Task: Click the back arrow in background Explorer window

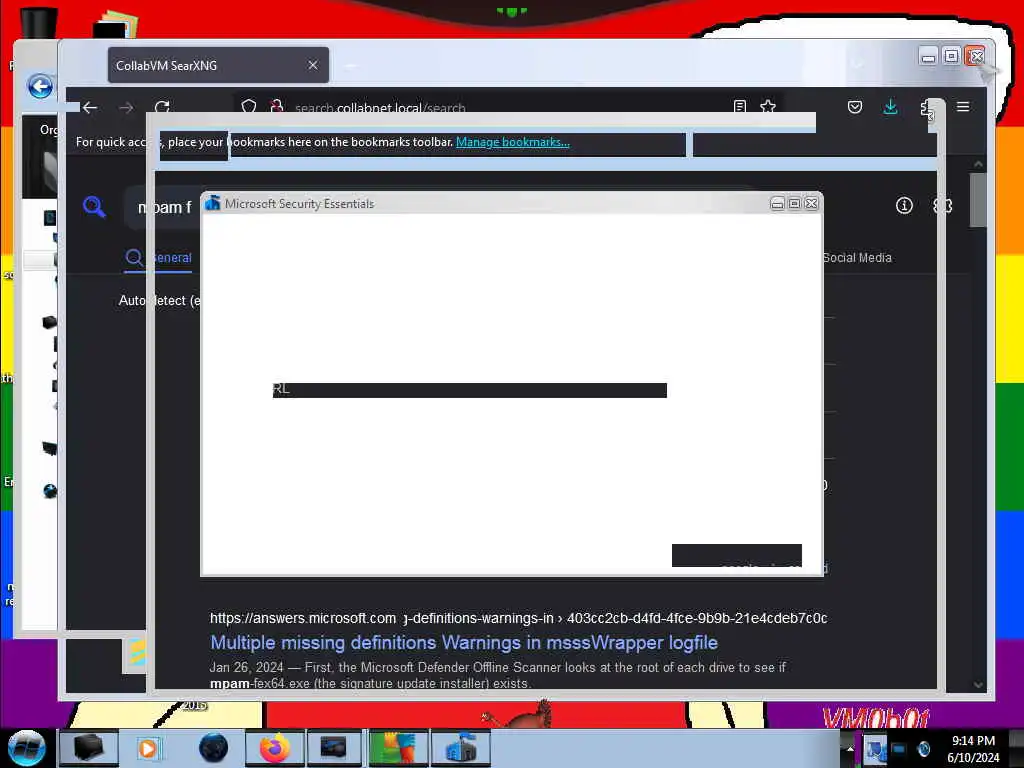Action: pos(40,86)
